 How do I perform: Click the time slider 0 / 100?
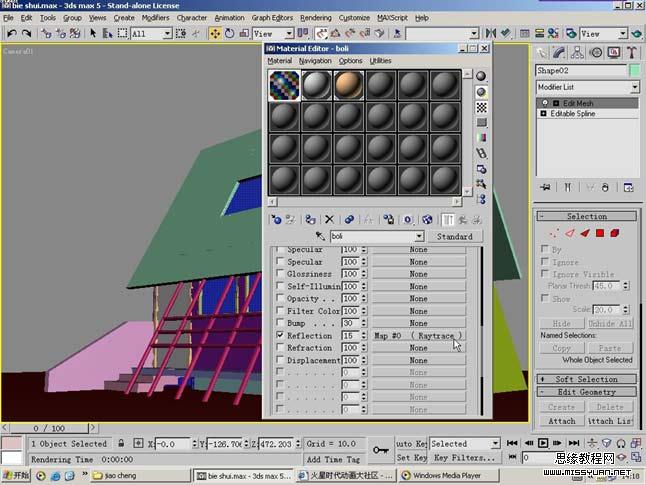(49, 428)
